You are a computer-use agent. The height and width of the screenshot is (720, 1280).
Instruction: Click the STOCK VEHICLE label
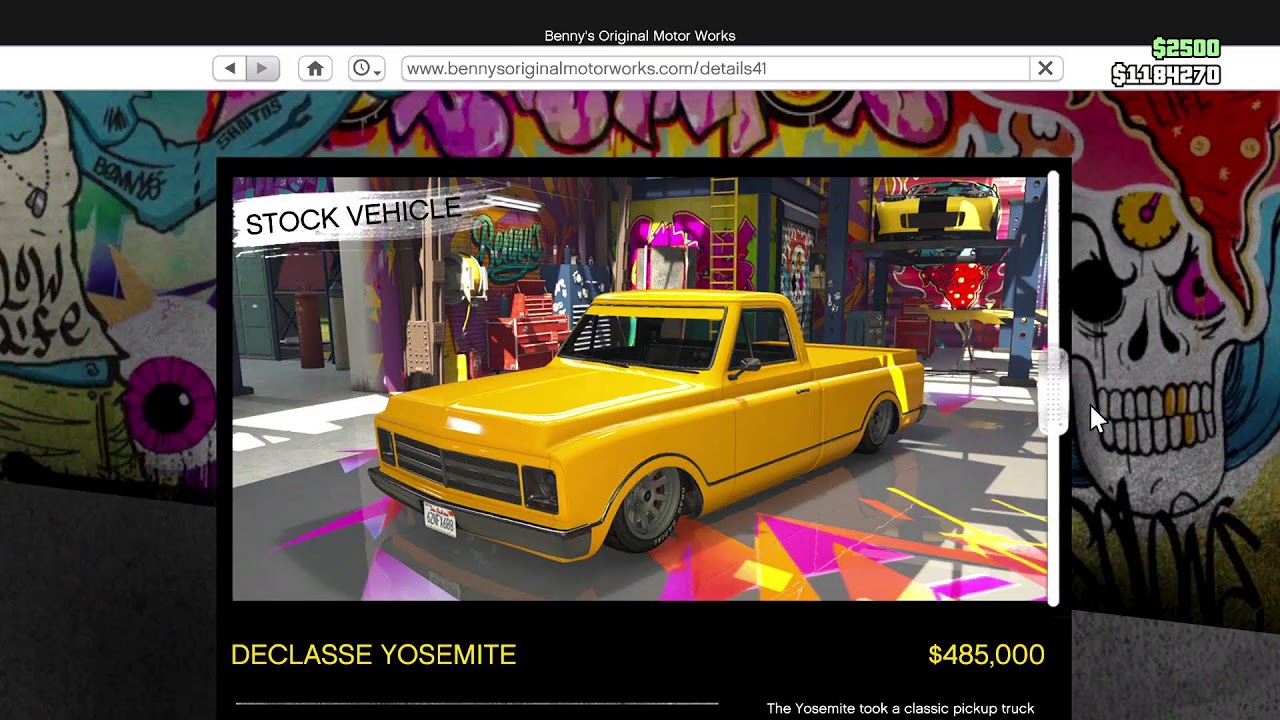[353, 217]
